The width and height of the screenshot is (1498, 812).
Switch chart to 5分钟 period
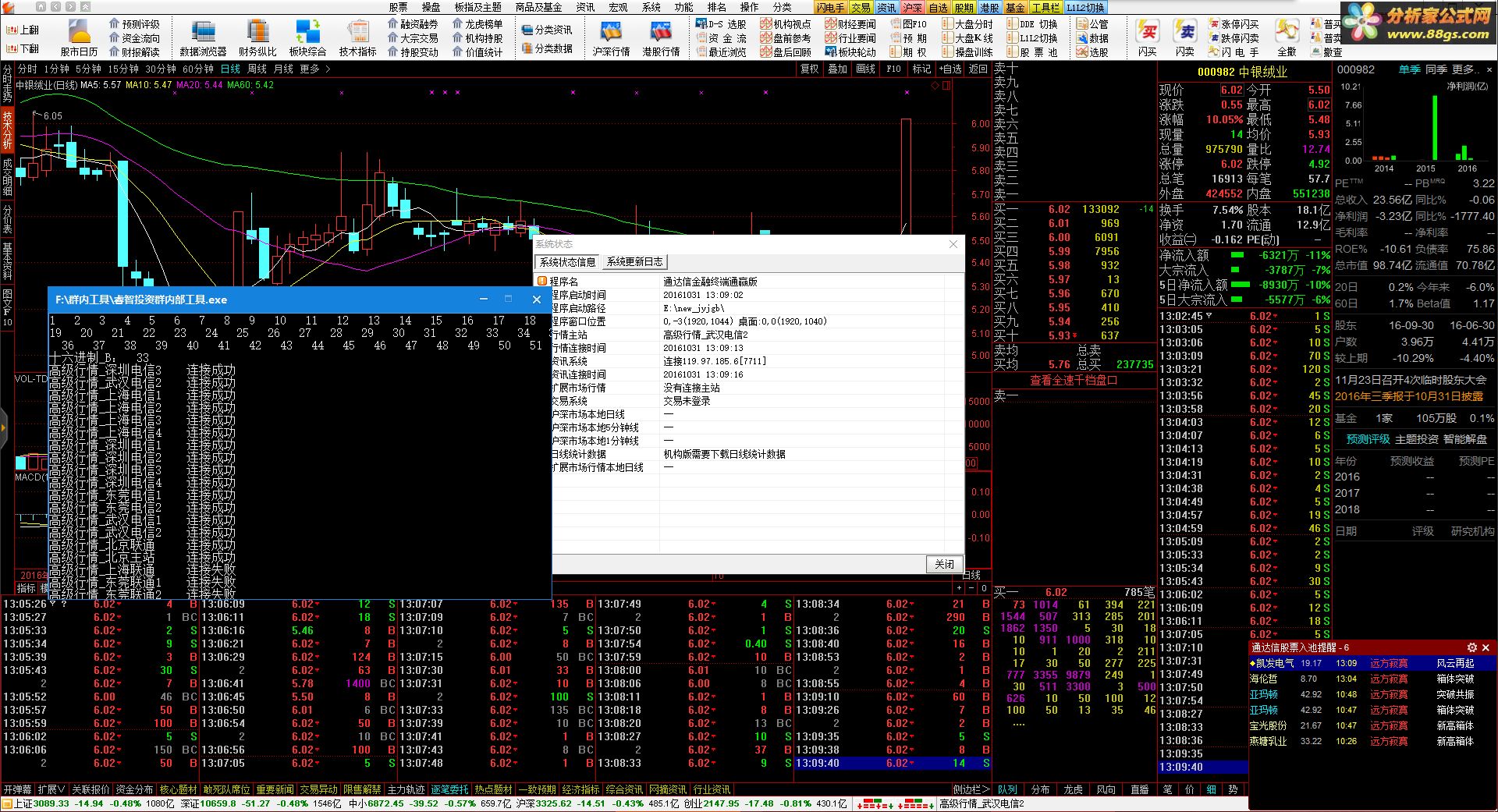click(x=88, y=69)
